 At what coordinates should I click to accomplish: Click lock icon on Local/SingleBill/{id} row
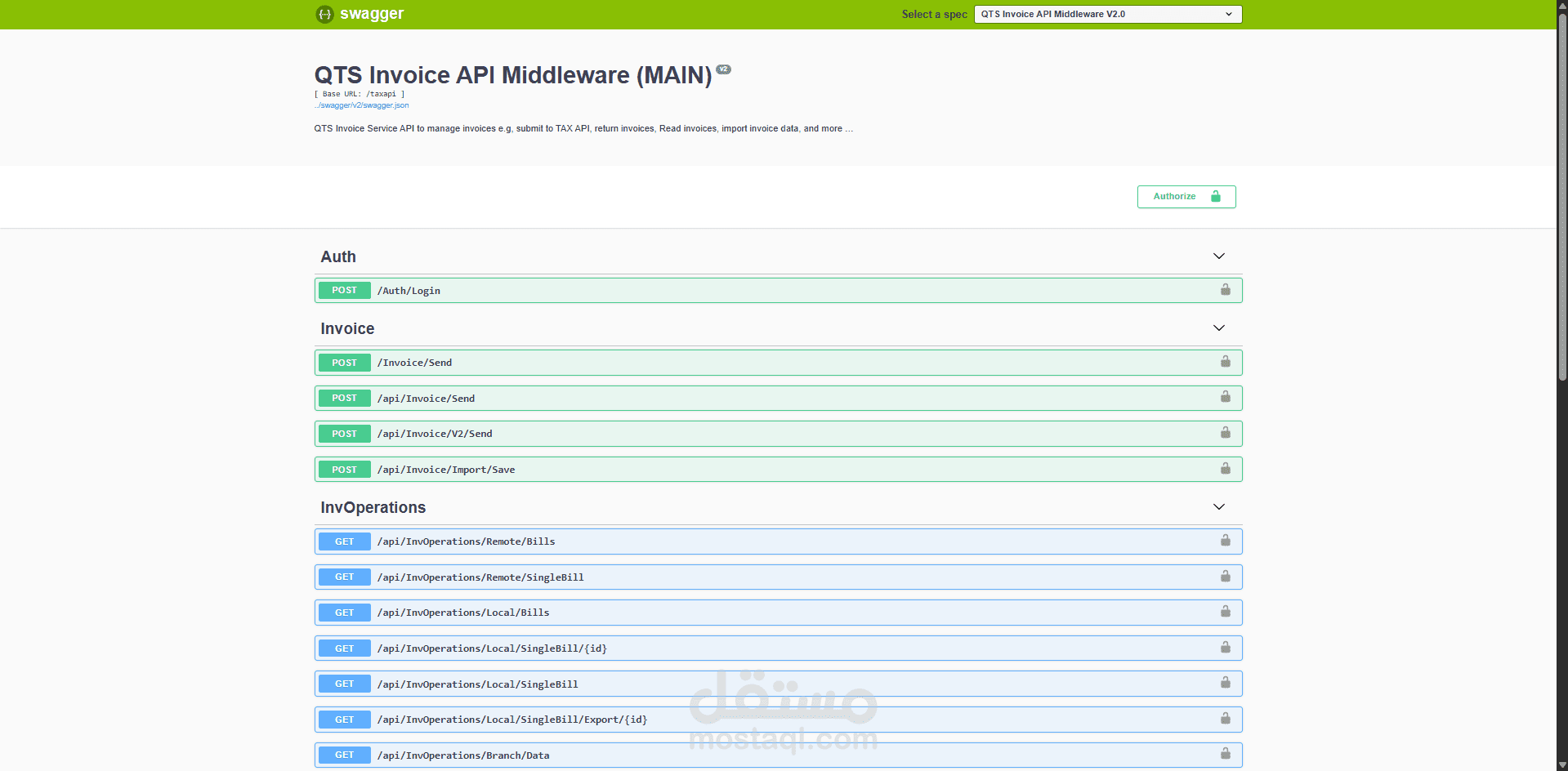[x=1225, y=648]
